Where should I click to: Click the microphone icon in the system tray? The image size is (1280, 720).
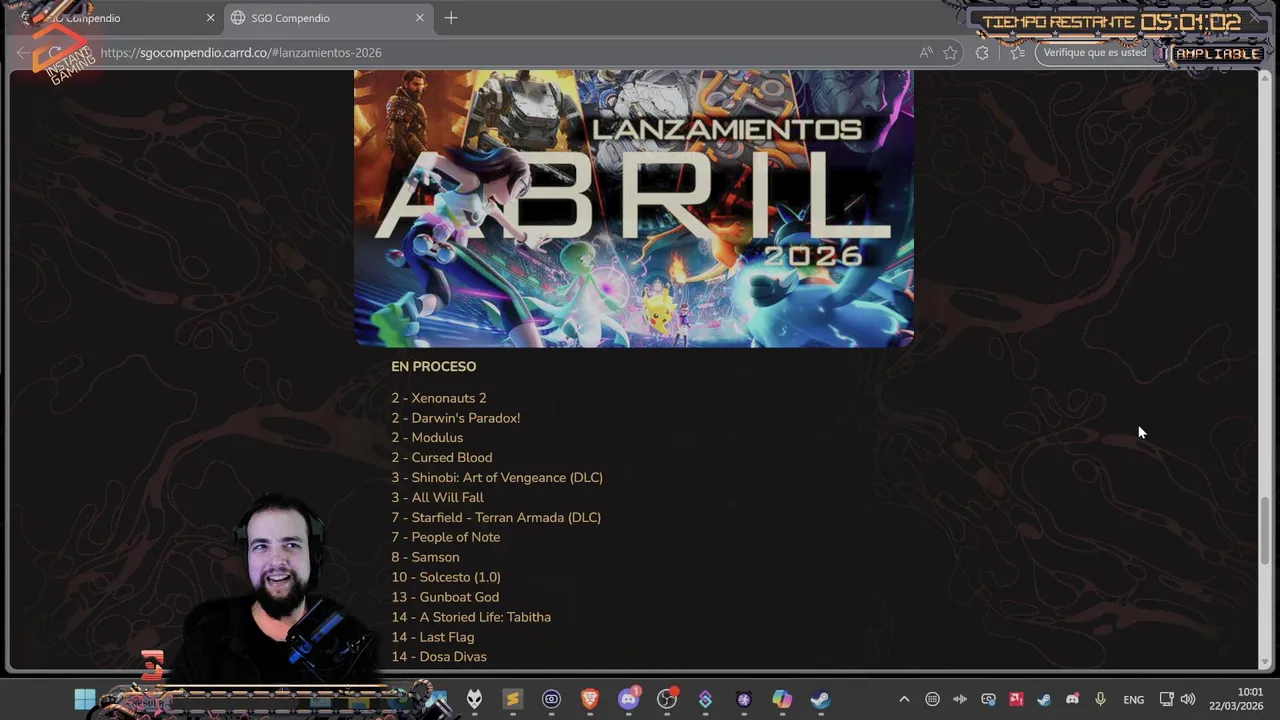tap(1100, 699)
